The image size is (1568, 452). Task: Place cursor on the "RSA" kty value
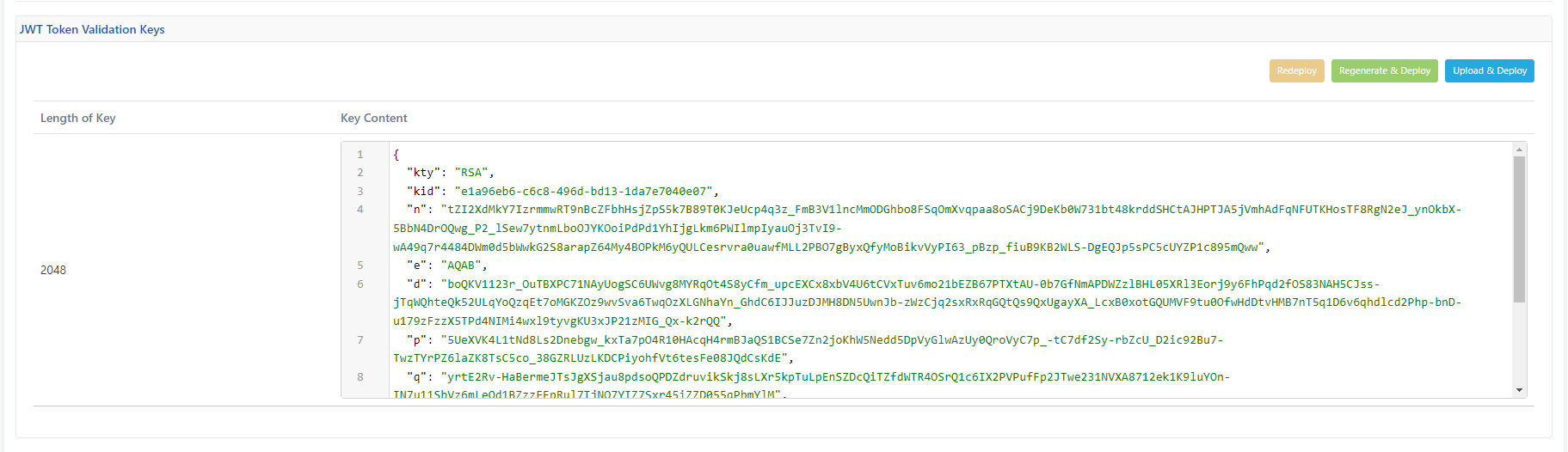(x=471, y=173)
